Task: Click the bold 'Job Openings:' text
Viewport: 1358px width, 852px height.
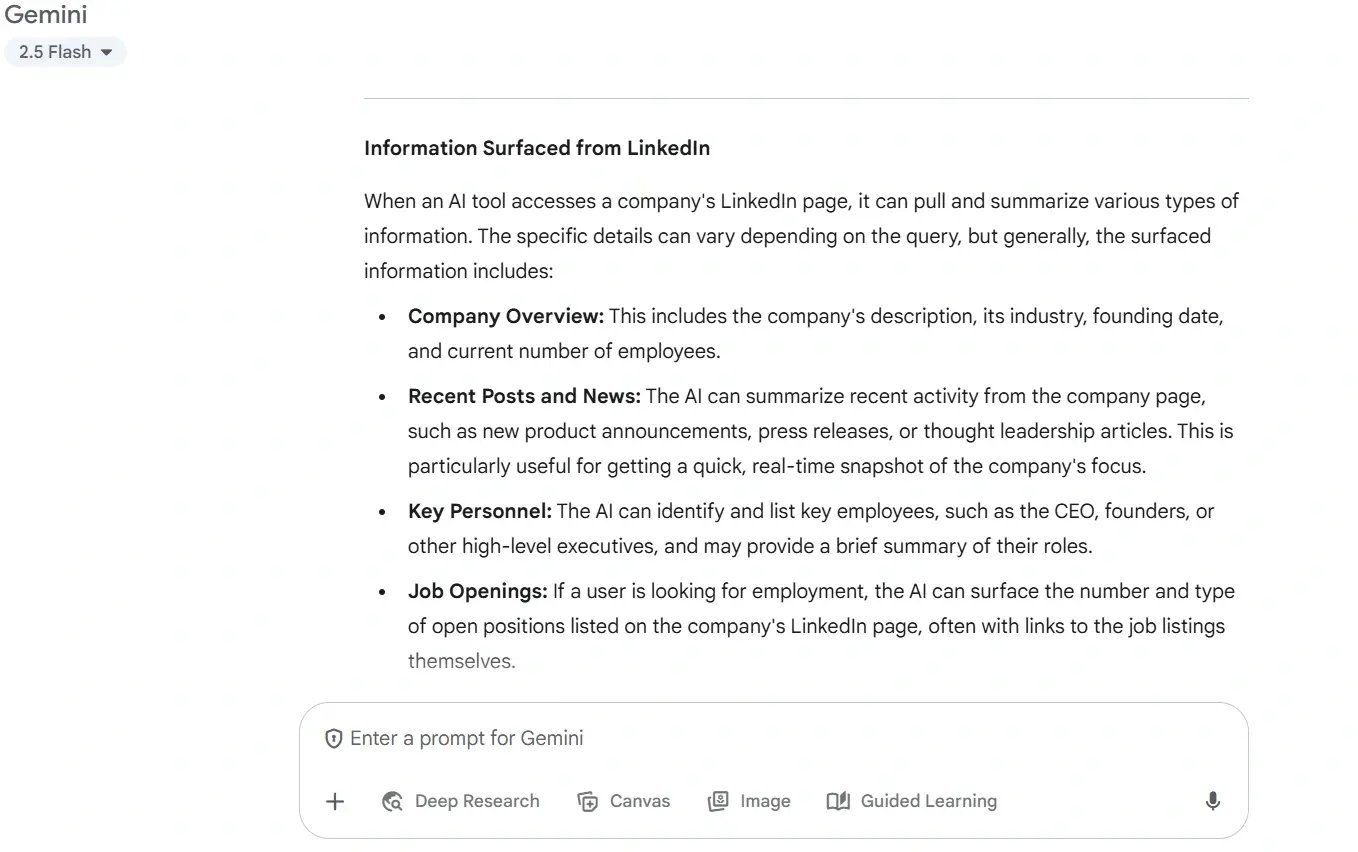Action: pos(478,591)
